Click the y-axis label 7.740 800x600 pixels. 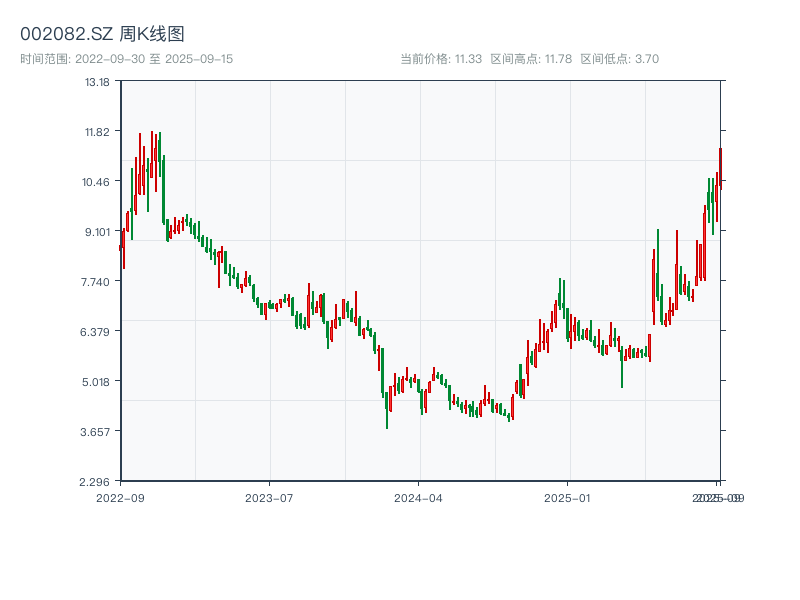95,282
